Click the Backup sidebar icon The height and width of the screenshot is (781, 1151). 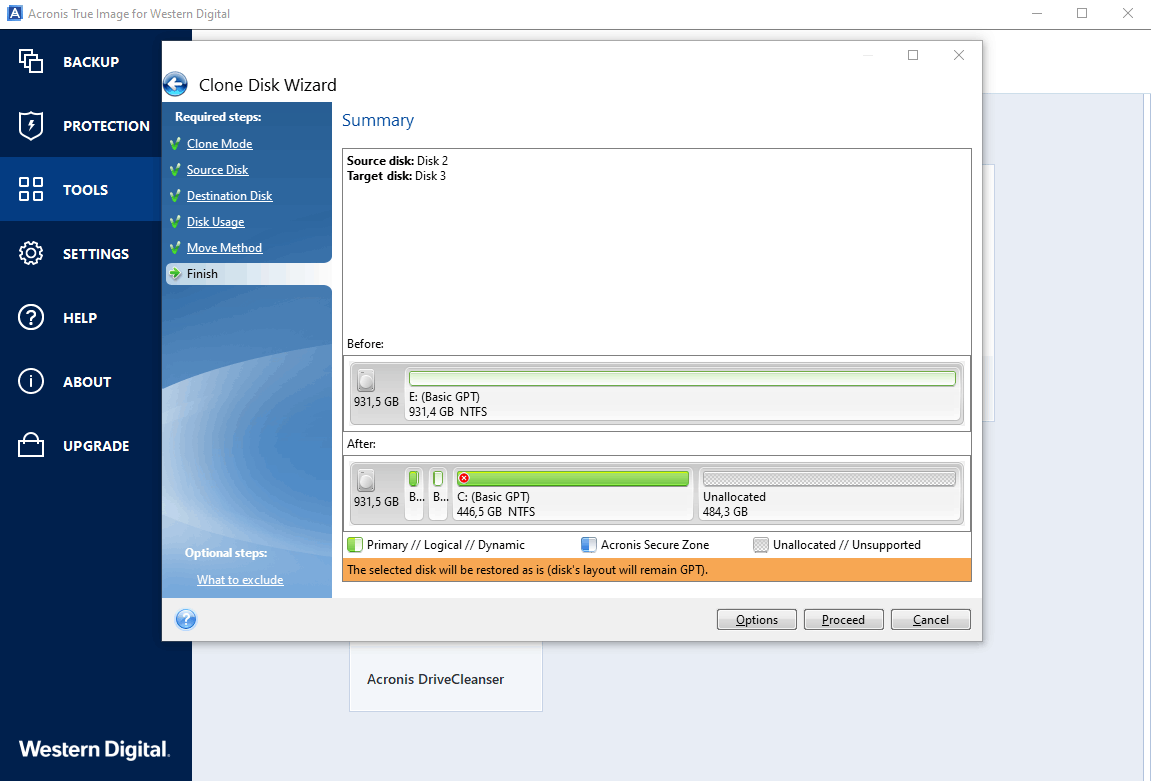31,62
